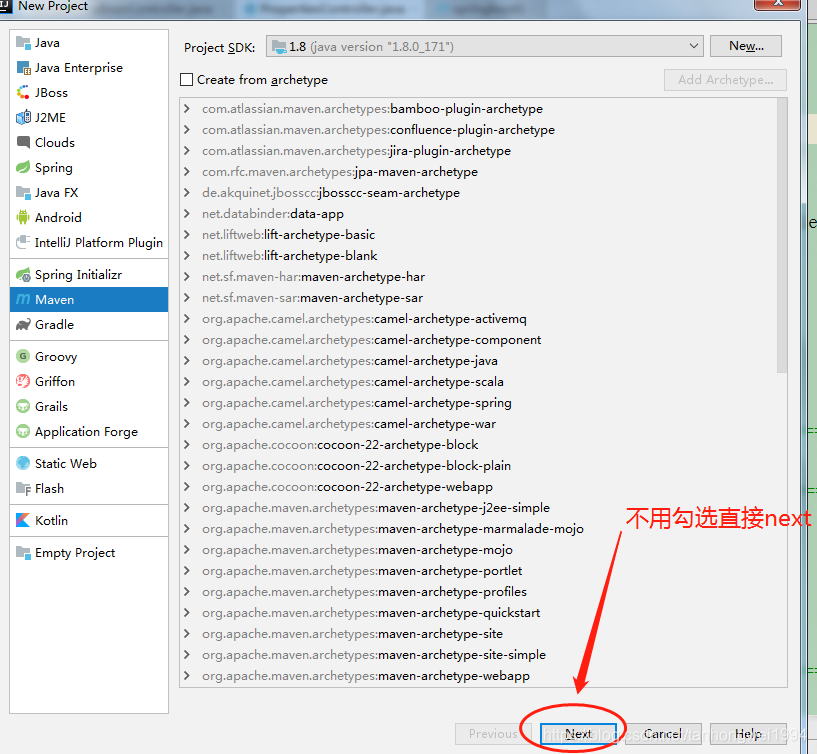Click the Next button
The width and height of the screenshot is (817, 754).
coord(578,734)
